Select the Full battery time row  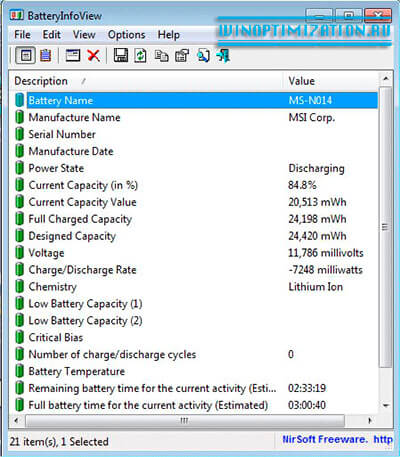click(196, 405)
